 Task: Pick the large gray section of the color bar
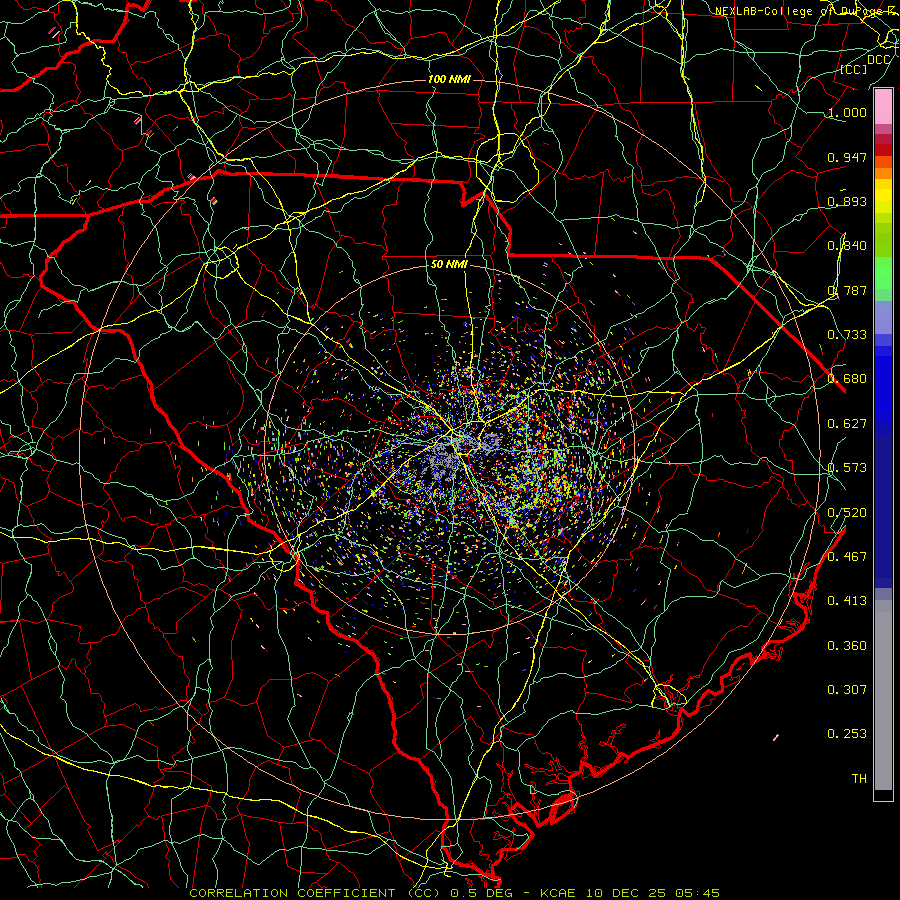(x=883, y=695)
